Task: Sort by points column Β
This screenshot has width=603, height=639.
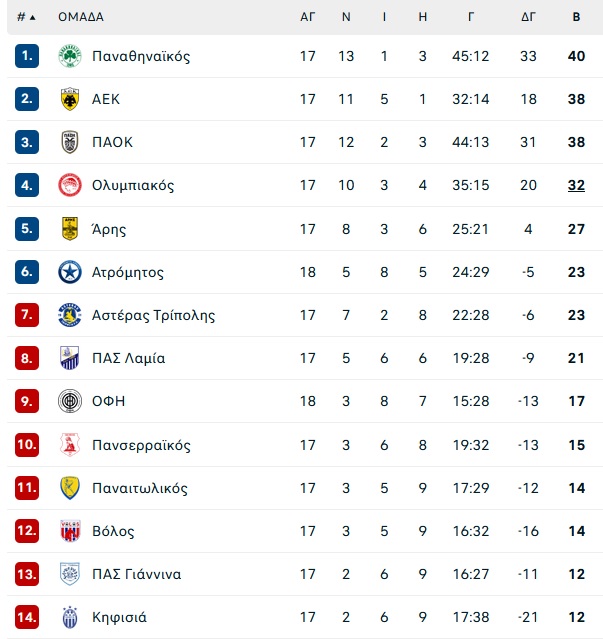Action: click(x=576, y=17)
